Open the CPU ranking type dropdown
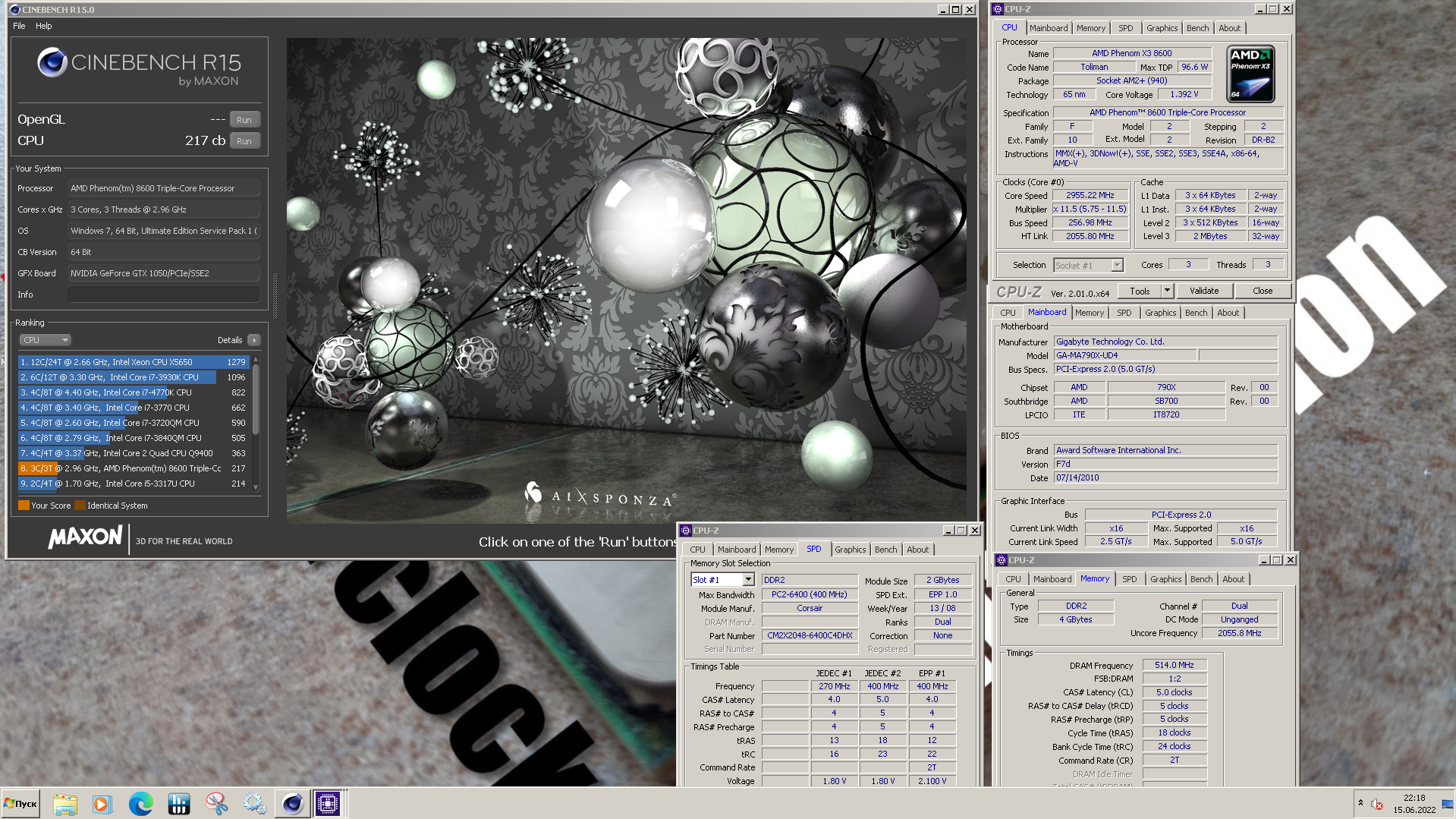Image resolution: width=1456 pixels, height=819 pixels. pos(45,340)
